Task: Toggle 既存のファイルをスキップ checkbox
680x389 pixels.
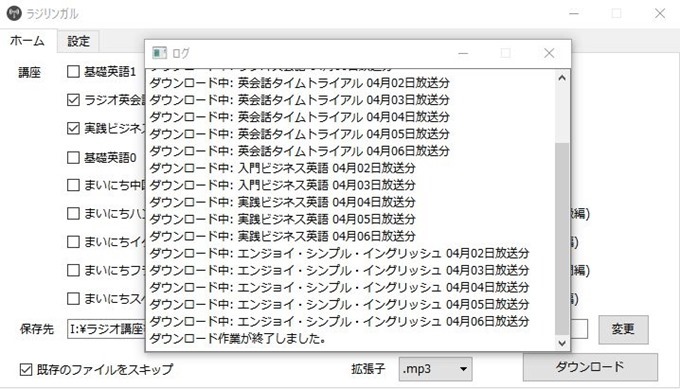Action: click(x=26, y=369)
